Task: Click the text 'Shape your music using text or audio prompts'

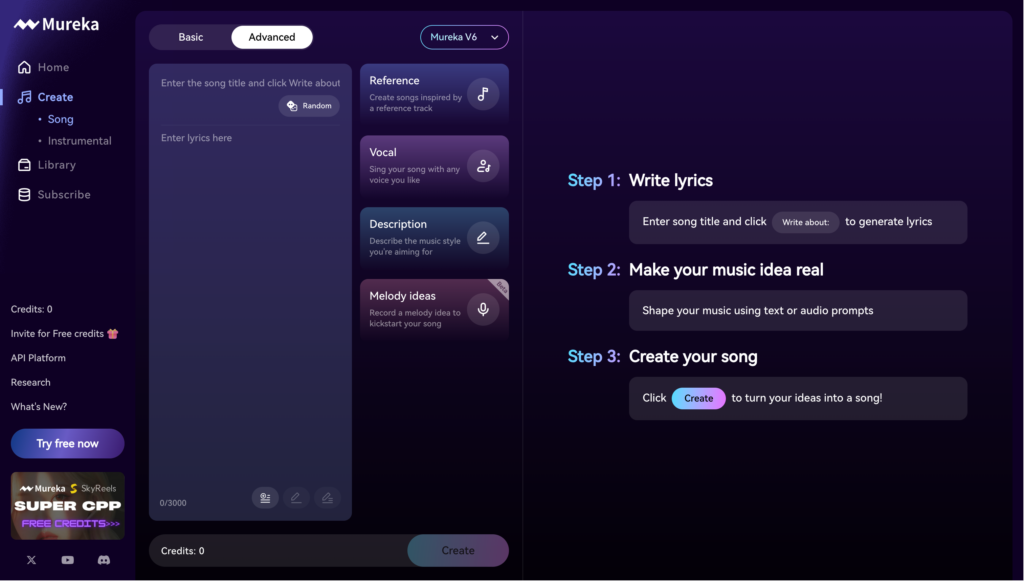Action: point(758,311)
